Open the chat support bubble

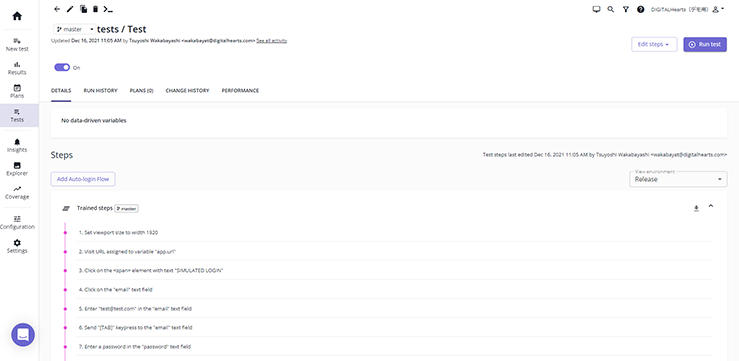tap(23, 335)
